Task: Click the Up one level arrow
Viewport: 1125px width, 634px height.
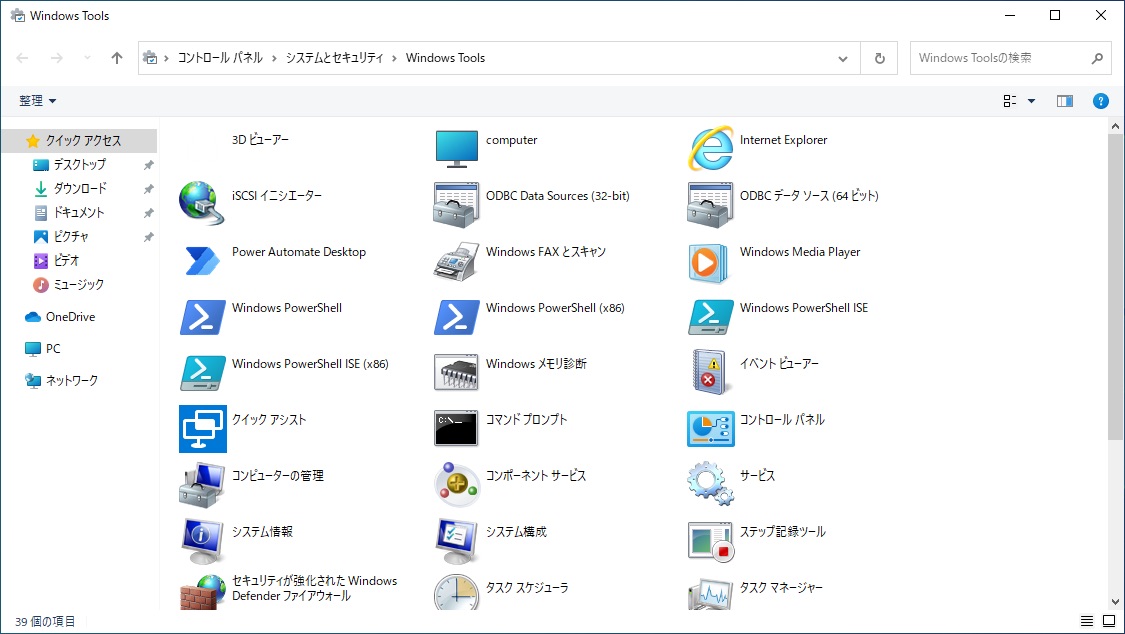Action: tap(117, 58)
